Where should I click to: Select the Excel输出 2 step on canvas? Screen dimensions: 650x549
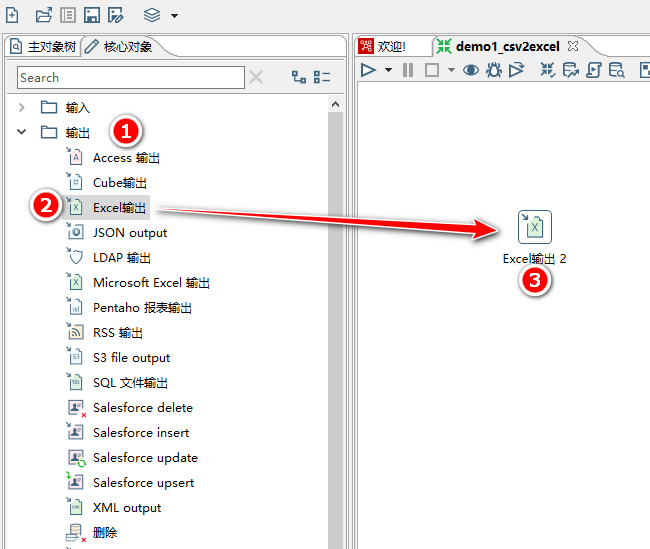(535, 227)
